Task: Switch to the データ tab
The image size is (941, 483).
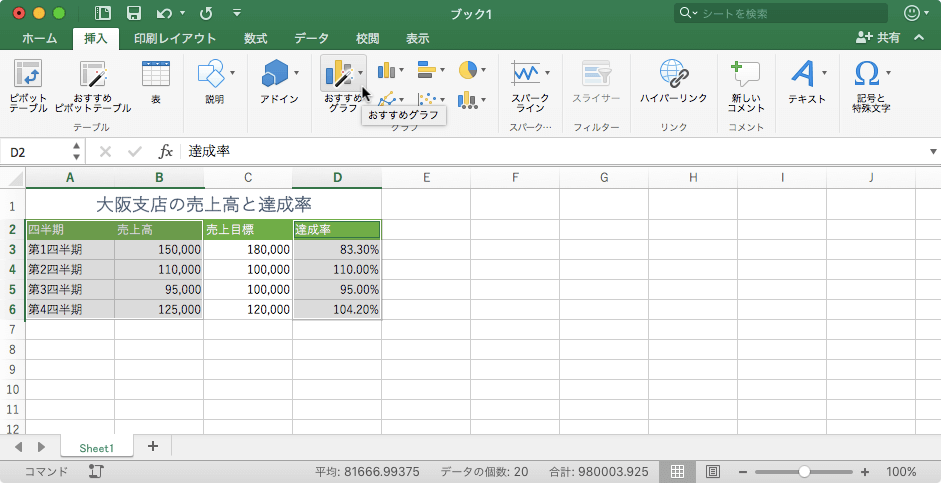Action: point(311,38)
